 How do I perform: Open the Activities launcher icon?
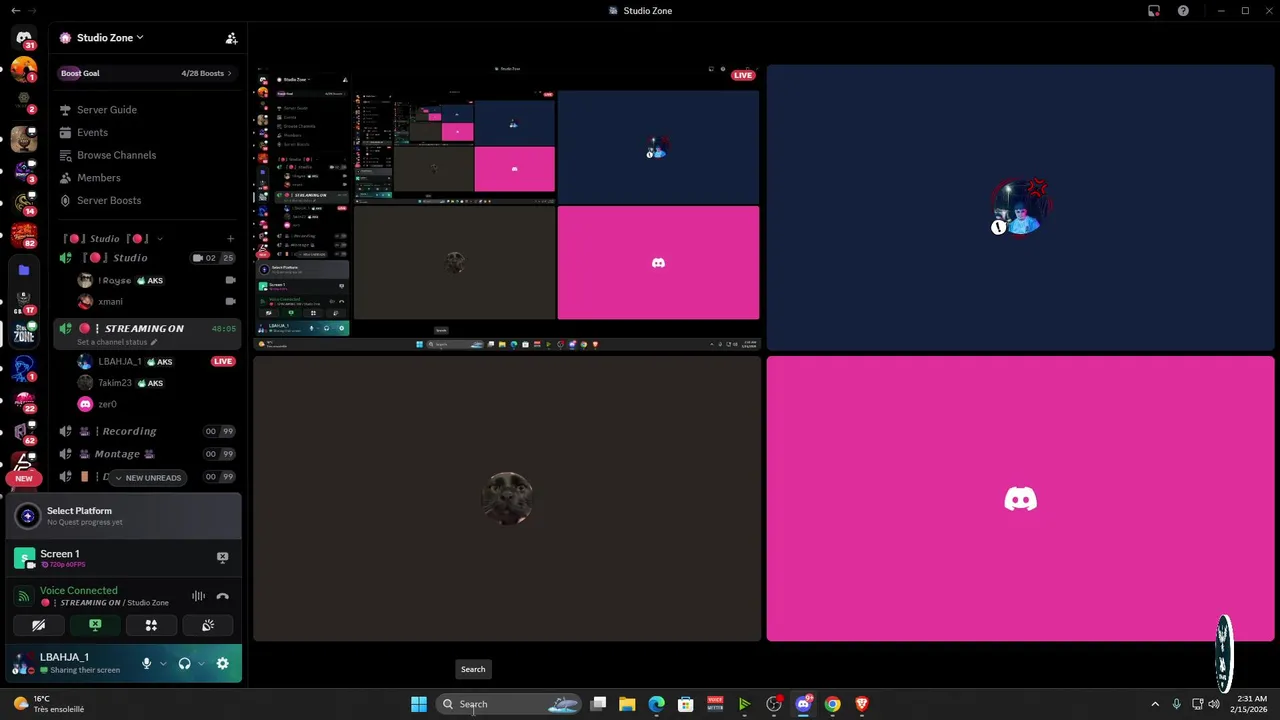coord(151,626)
